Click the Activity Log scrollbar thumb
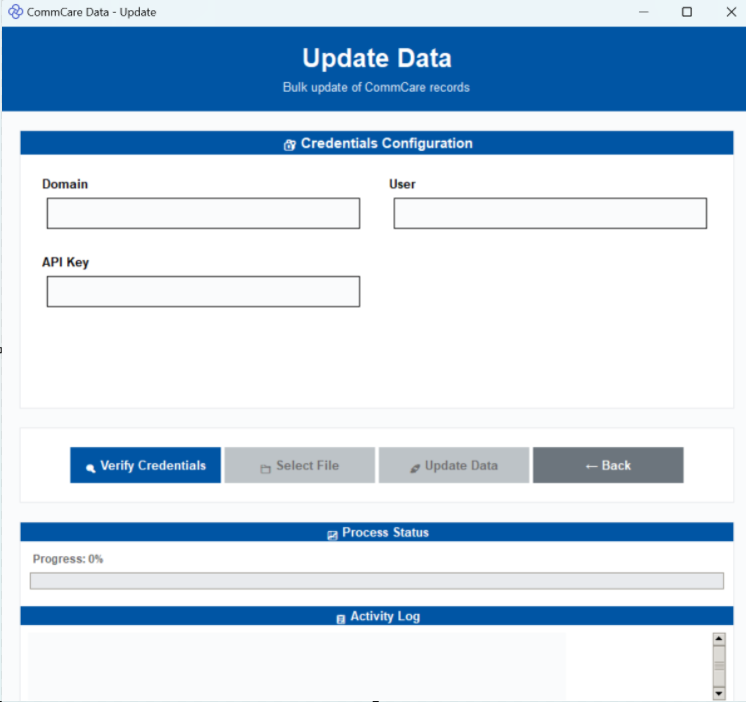This screenshot has width=746, height=702. (x=719, y=666)
